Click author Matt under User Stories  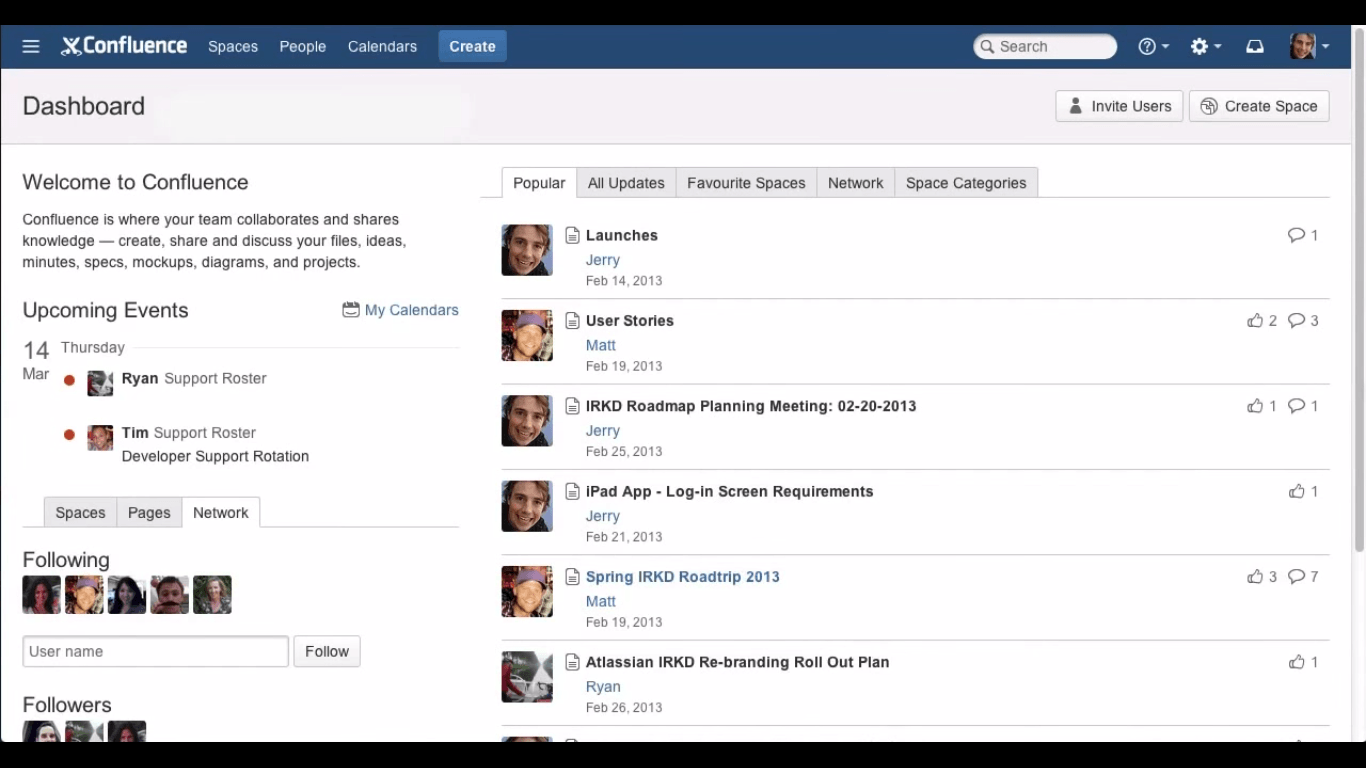tap(601, 345)
